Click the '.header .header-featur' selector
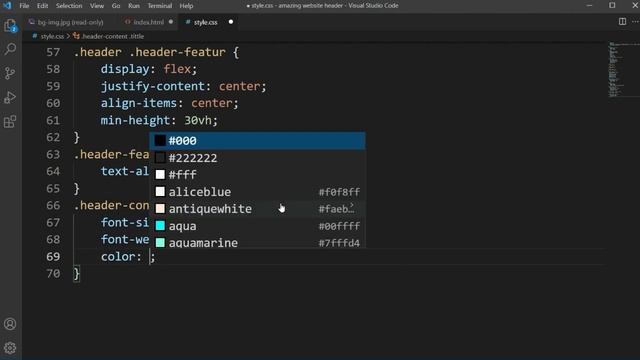 pos(149,52)
